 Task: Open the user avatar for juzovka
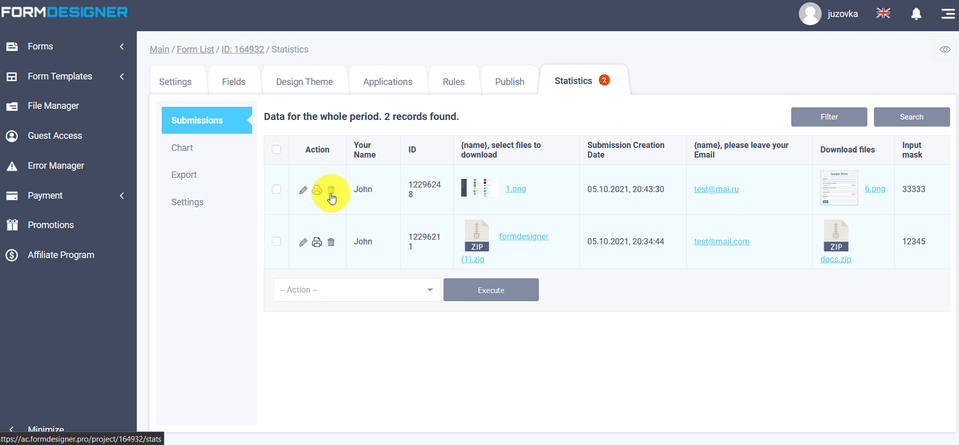[x=810, y=13]
